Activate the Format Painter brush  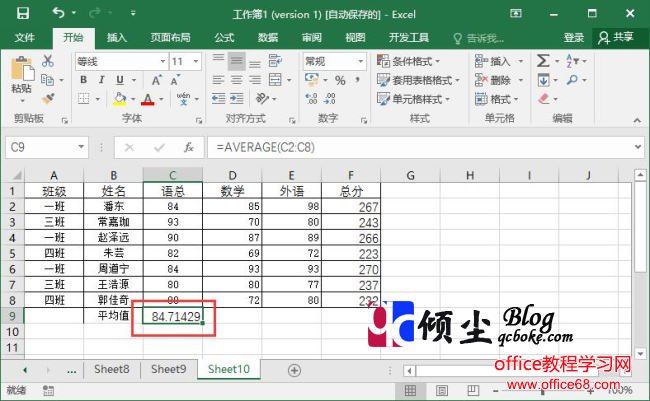pyautogui.click(x=48, y=99)
